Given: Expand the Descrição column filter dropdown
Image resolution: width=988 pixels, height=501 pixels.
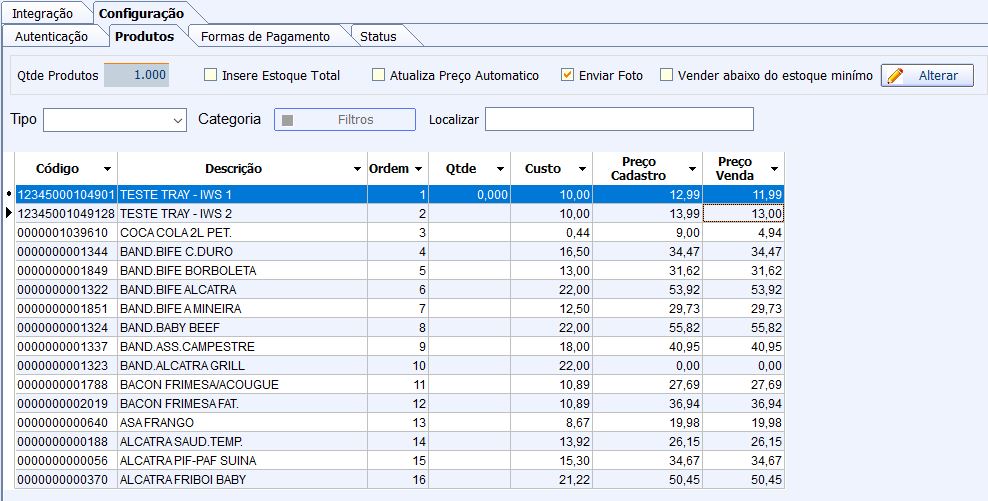Looking at the screenshot, I should pyautogui.click(x=357, y=169).
